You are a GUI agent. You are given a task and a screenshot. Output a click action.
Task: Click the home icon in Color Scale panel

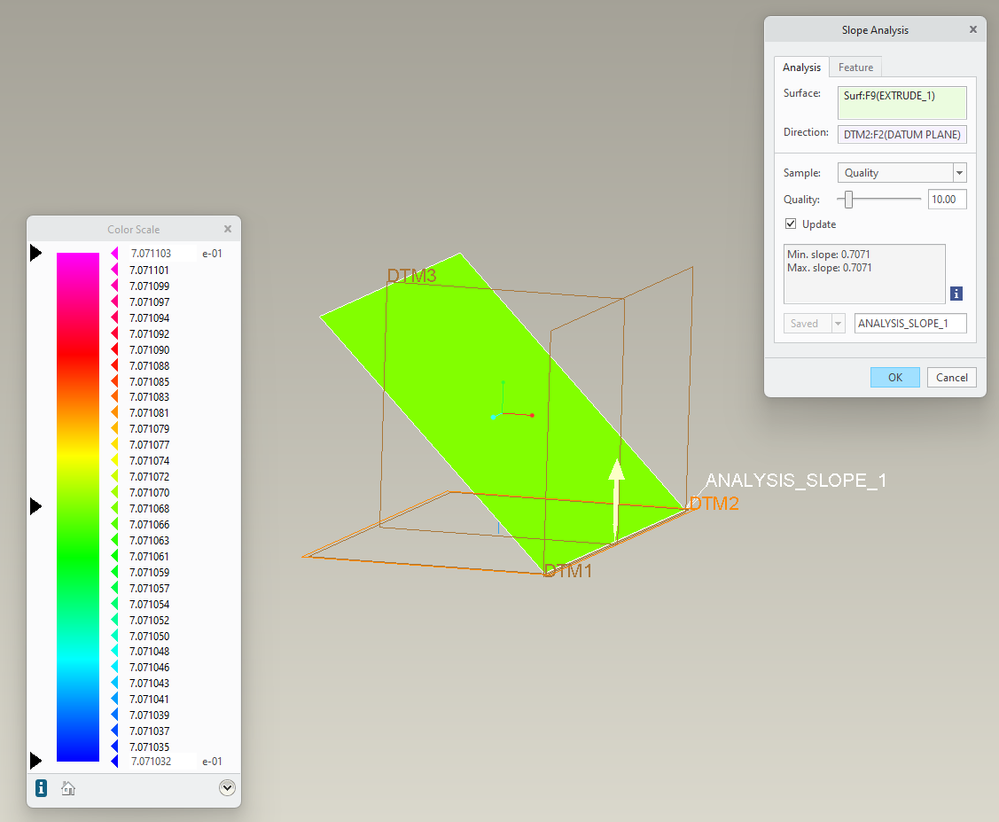coord(68,788)
